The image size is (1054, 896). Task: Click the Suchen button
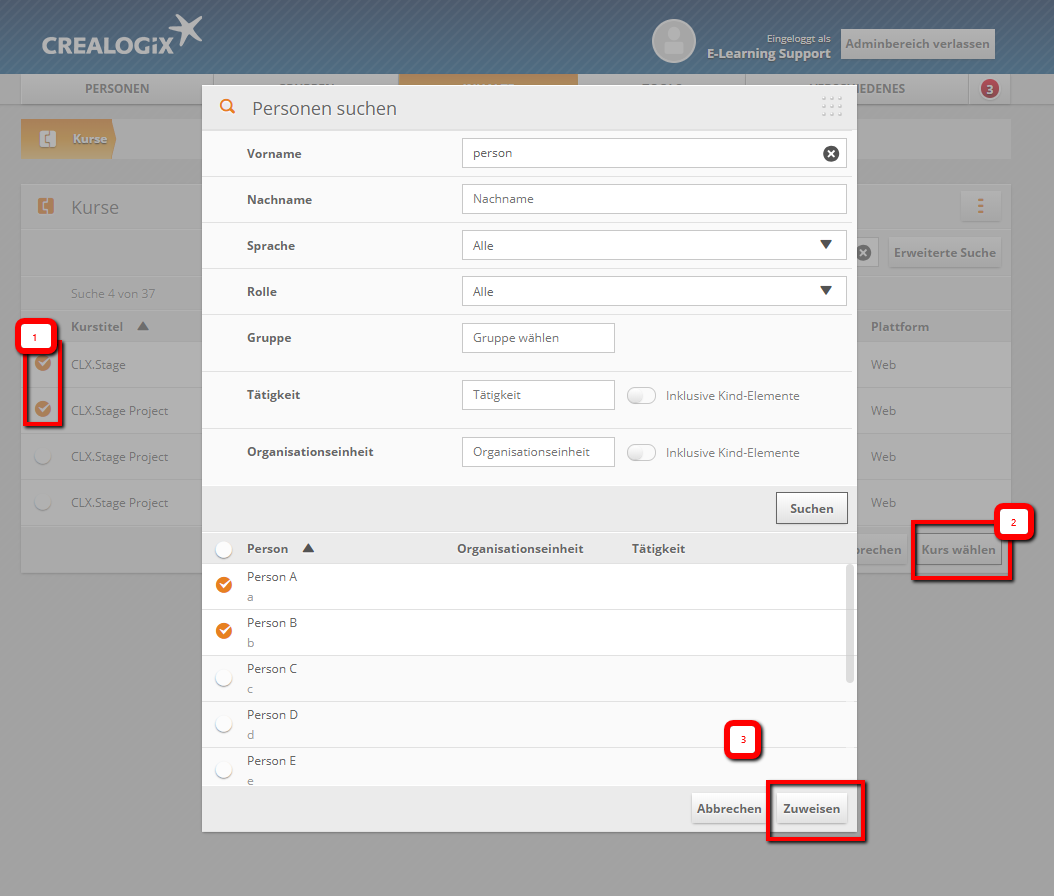[811, 508]
